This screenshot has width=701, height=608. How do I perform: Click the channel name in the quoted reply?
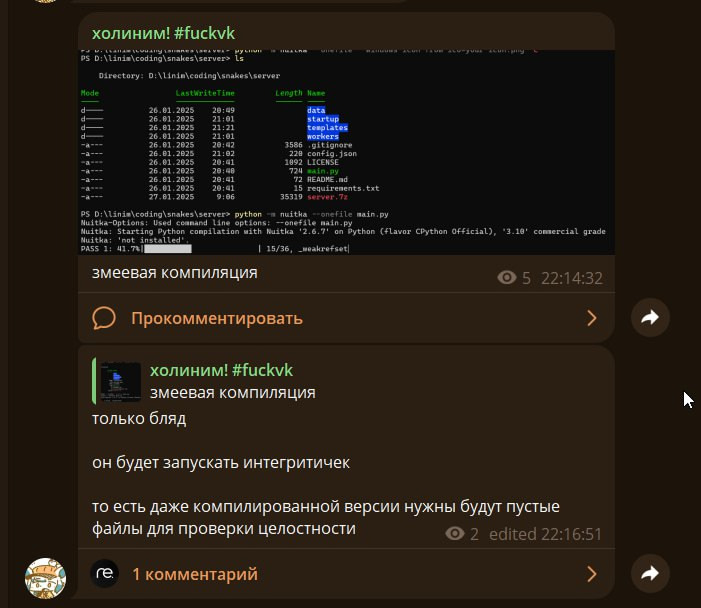tap(221, 370)
